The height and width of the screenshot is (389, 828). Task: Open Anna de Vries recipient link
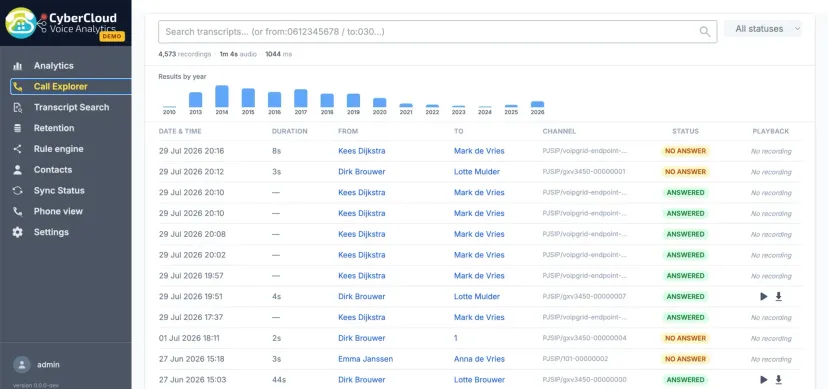pos(479,359)
